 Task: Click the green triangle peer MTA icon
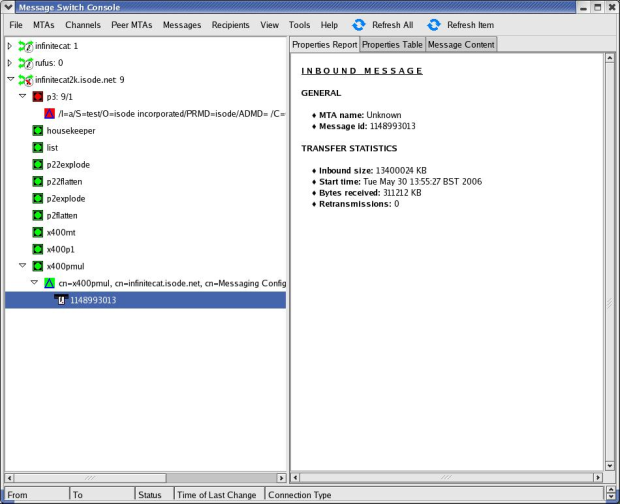point(49,283)
